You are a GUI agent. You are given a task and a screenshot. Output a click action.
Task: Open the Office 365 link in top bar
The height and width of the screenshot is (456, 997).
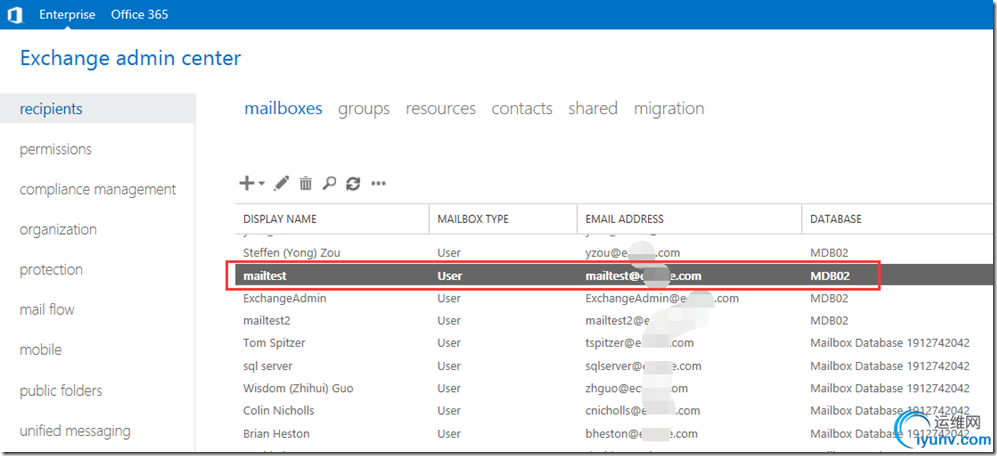coord(139,15)
